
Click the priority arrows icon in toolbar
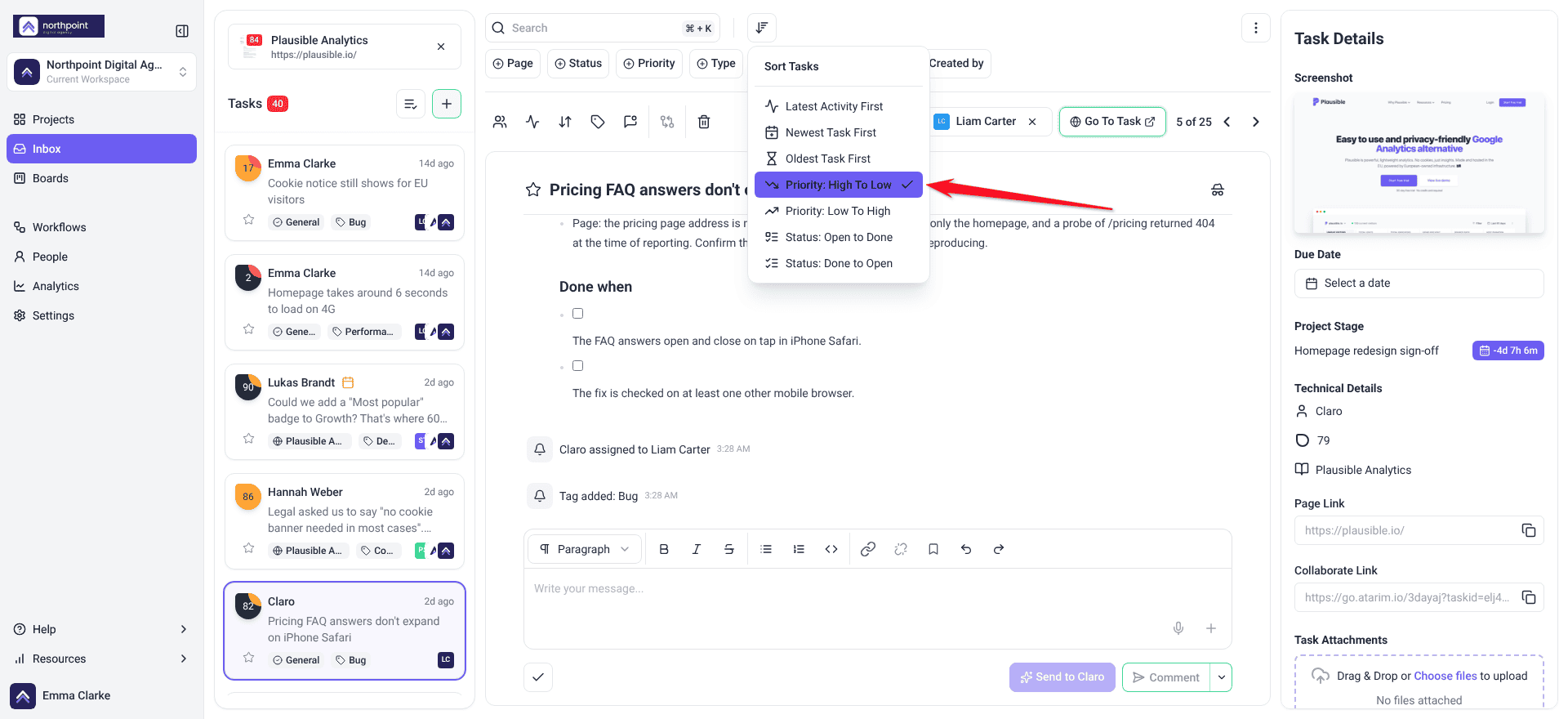565,122
